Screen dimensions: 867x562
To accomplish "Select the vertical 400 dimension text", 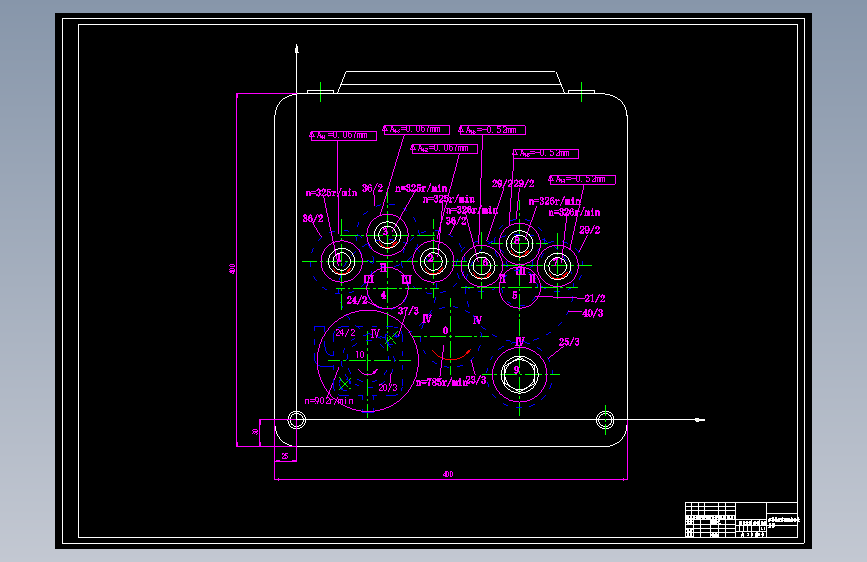I will point(232,269).
